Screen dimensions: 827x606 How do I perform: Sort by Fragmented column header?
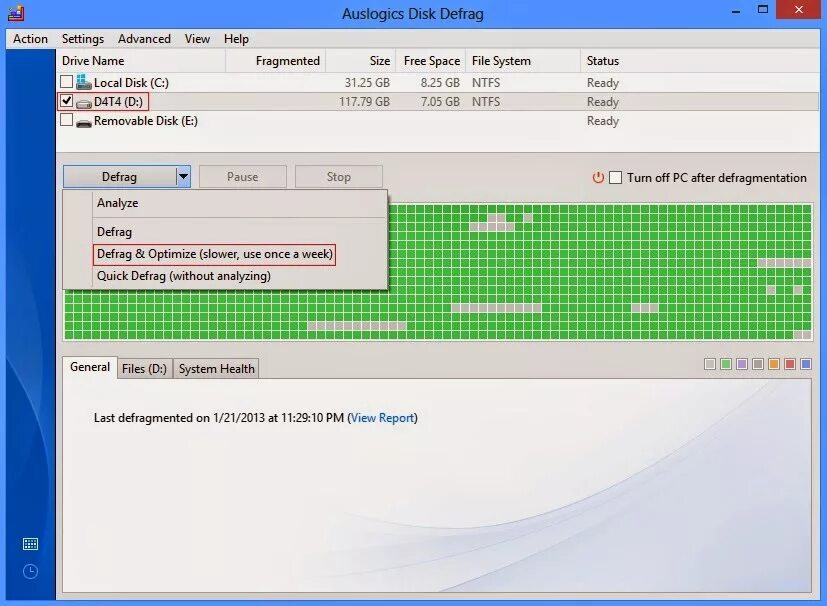(276, 61)
